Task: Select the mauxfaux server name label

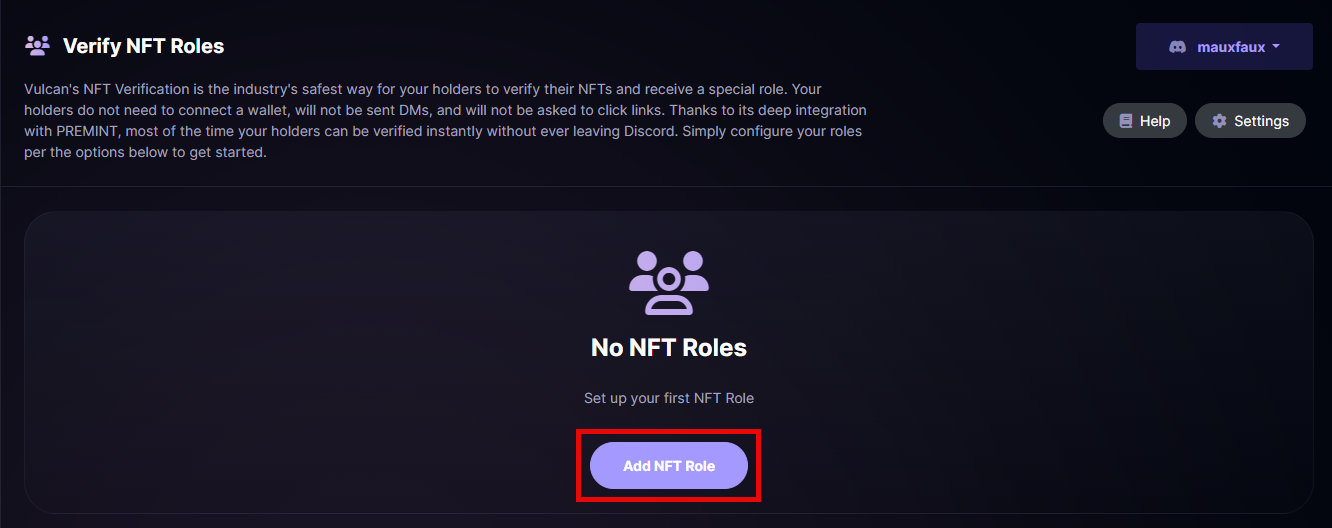Action: tap(1231, 47)
